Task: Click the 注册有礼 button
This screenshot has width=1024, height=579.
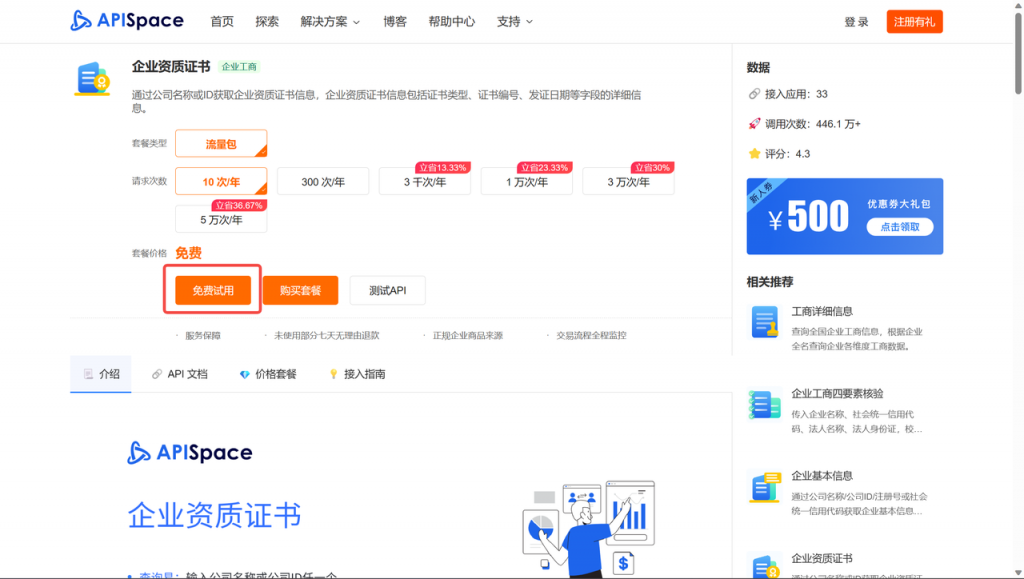Action: 914,22
